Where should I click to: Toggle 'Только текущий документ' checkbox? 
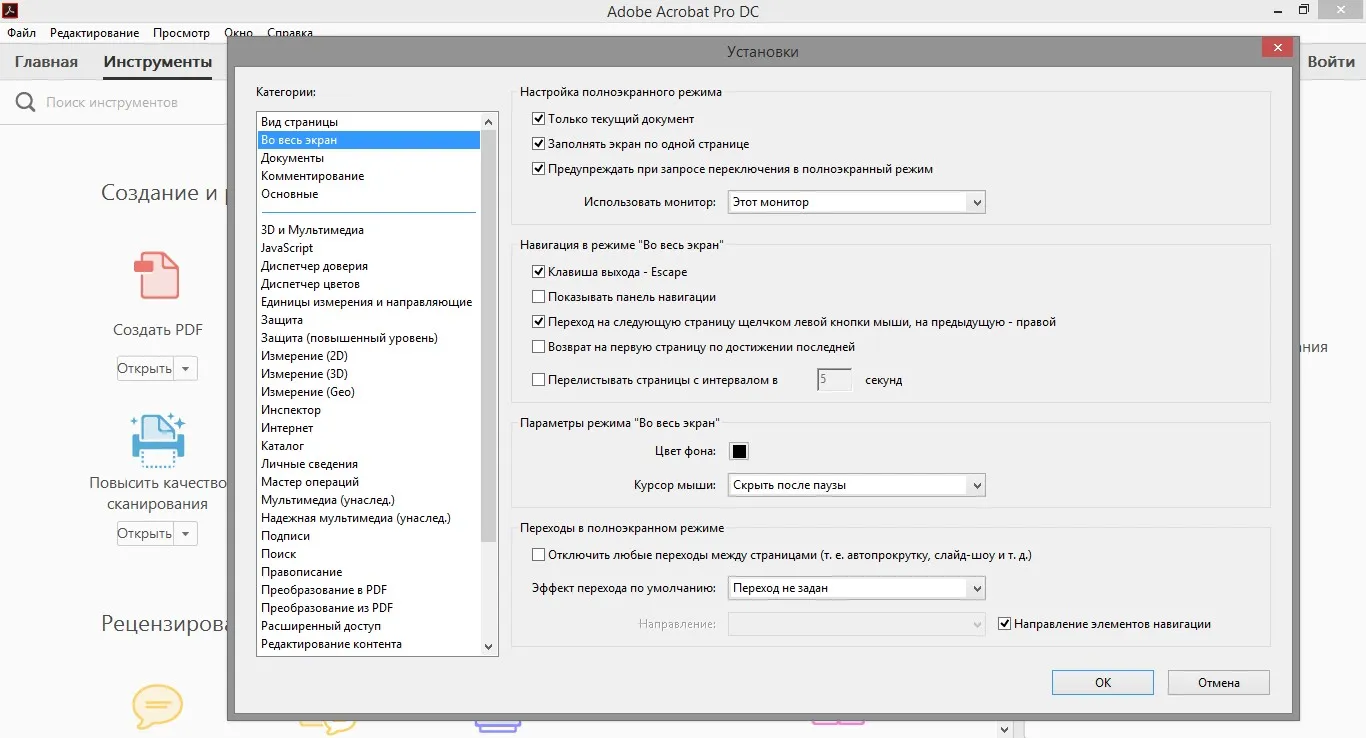[x=539, y=119]
